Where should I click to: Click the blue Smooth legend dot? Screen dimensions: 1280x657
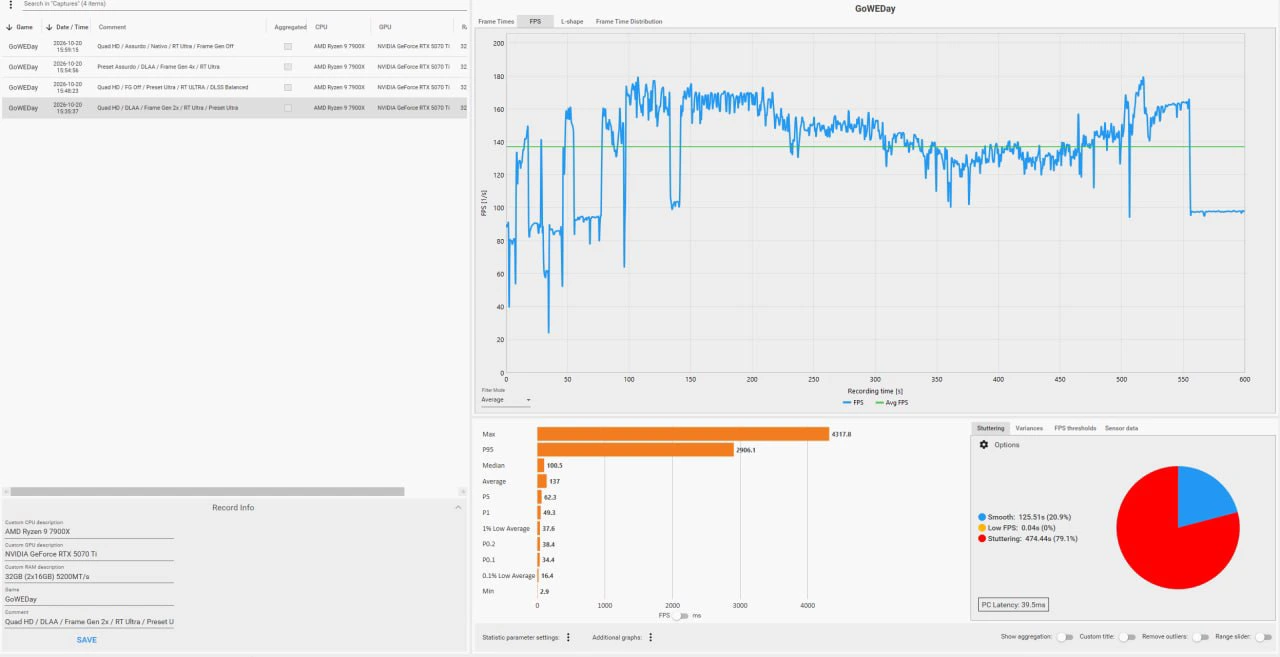[982, 517]
